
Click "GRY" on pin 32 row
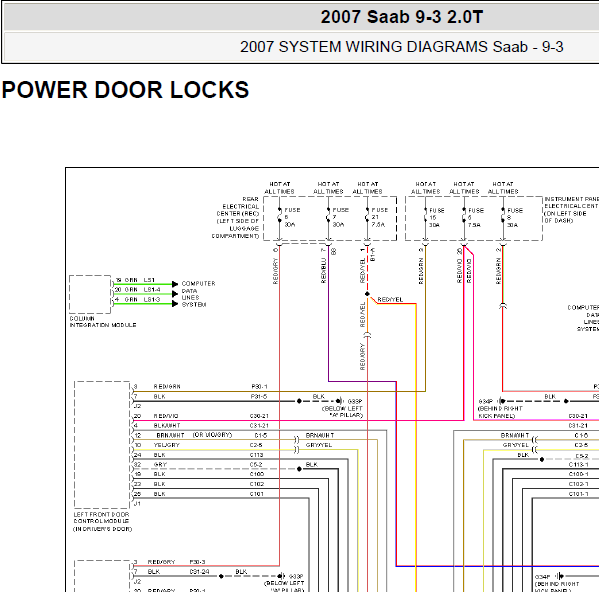[x=160, y=464]
